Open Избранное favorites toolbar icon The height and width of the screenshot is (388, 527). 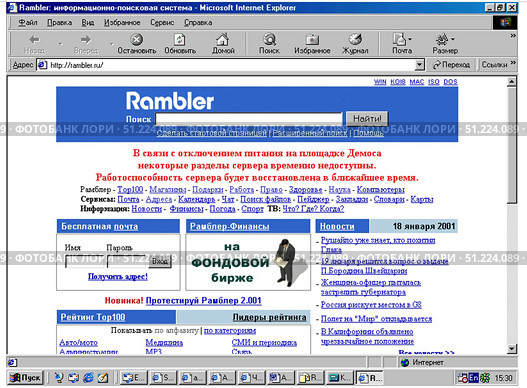click(312, 44)
